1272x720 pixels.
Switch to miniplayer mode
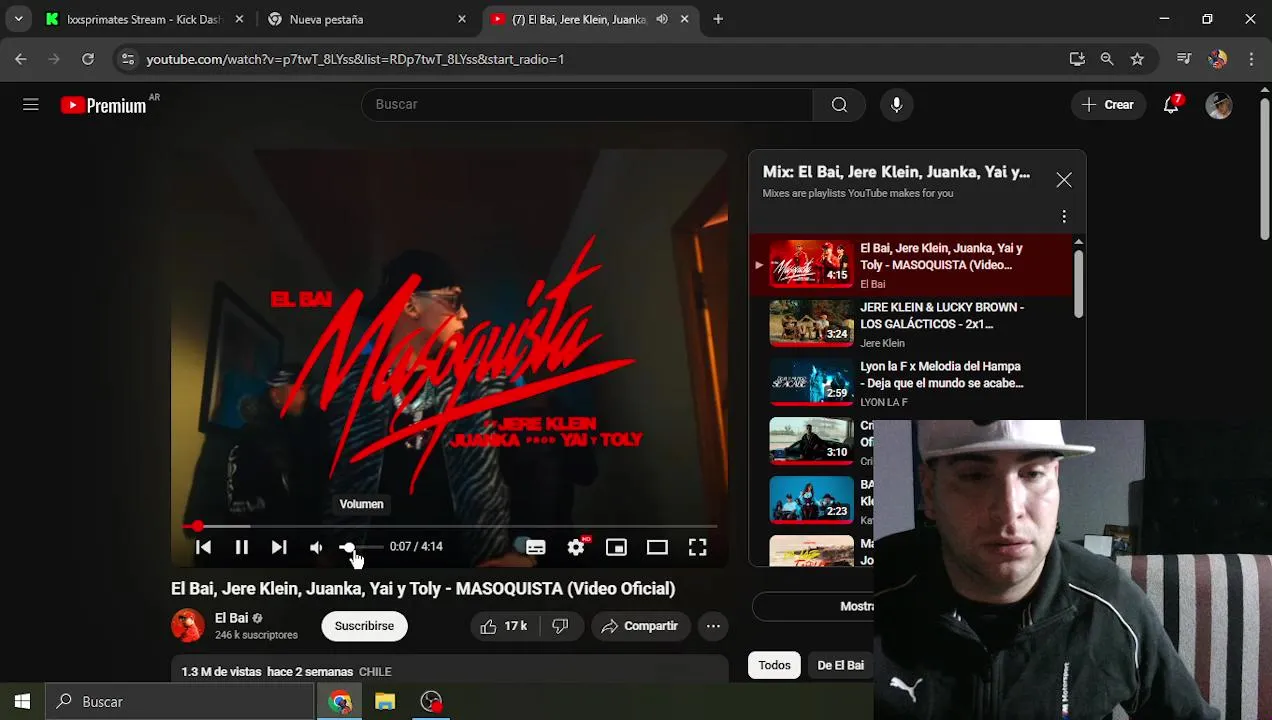point(616,547)
